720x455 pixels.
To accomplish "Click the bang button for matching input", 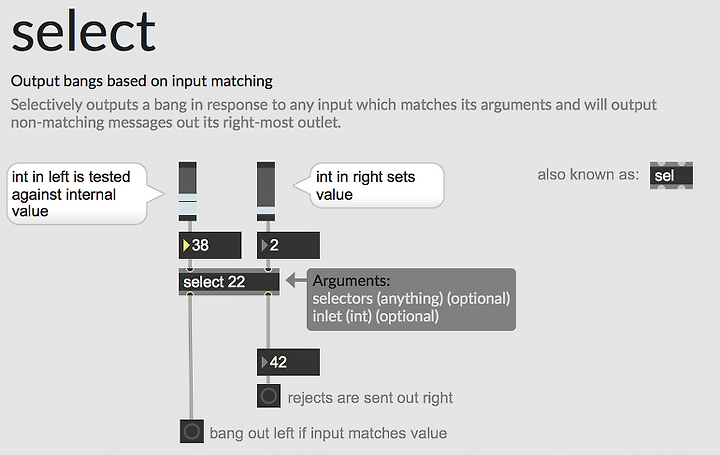I will 192,431.
